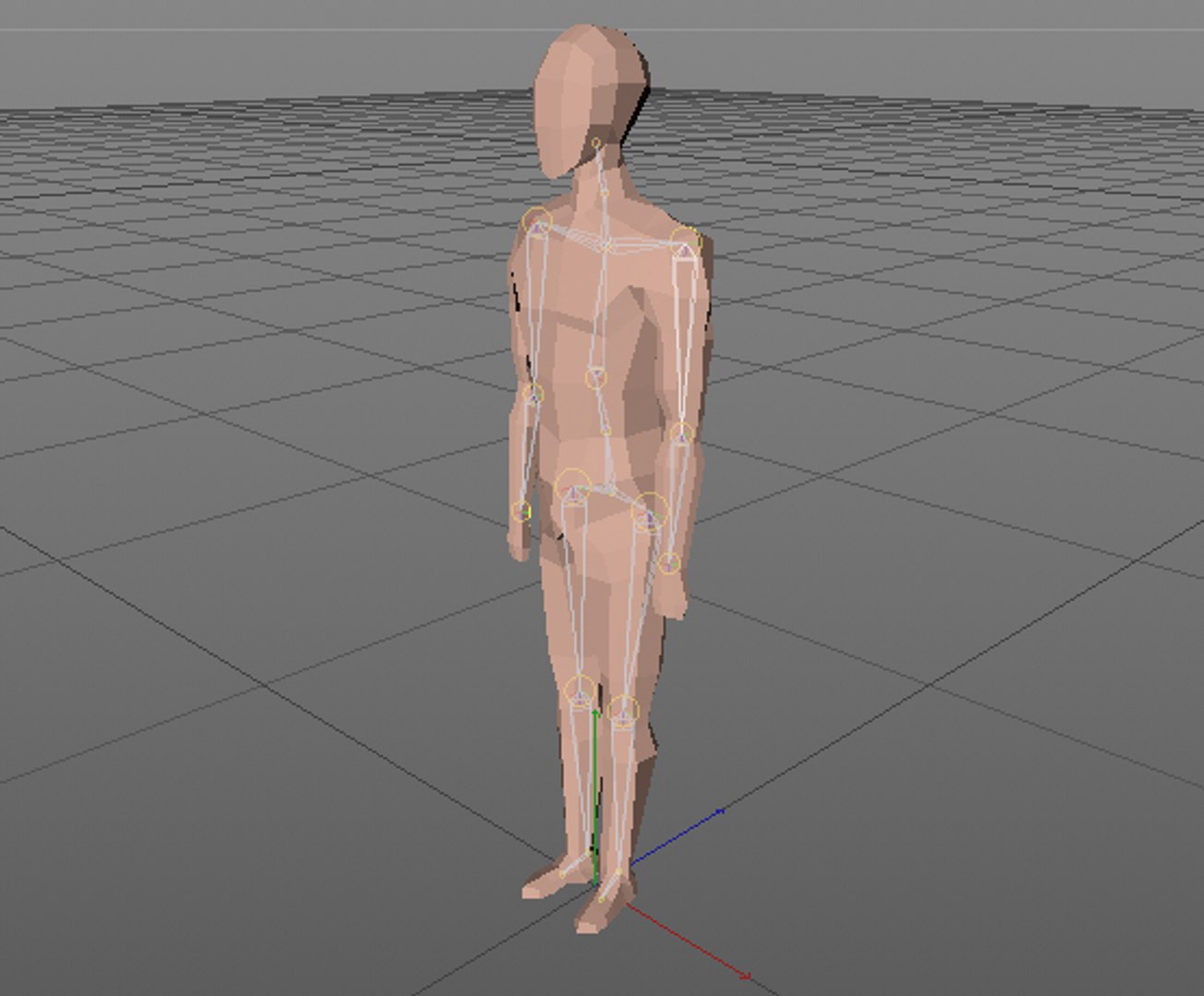Select the shoulder joint on the viewport's left side
1204x996 pixels.
pyautogui.click(x=537, y=223)
